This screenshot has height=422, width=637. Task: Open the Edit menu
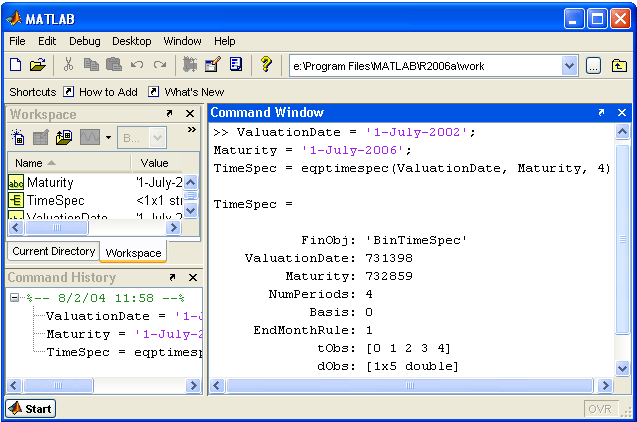(x=47, y=41)
